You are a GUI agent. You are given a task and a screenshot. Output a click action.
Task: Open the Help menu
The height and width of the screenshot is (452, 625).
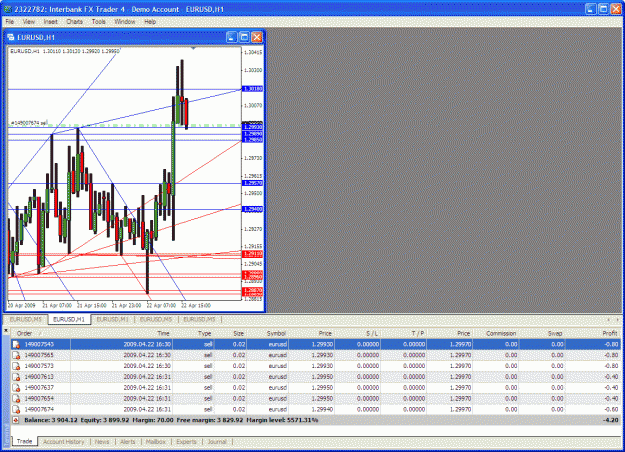point(150,22)
